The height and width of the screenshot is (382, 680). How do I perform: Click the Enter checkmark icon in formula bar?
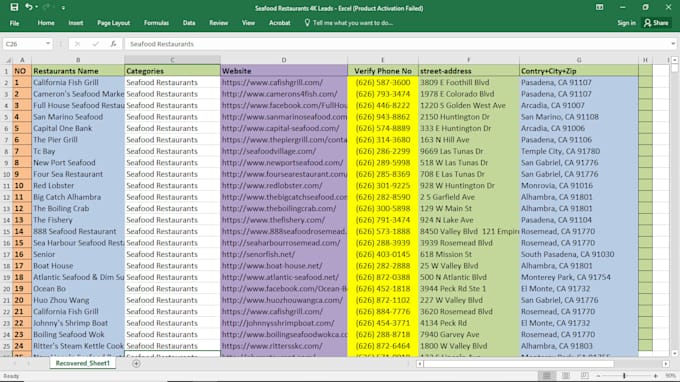pyautogui.click(x=95, y=44)
